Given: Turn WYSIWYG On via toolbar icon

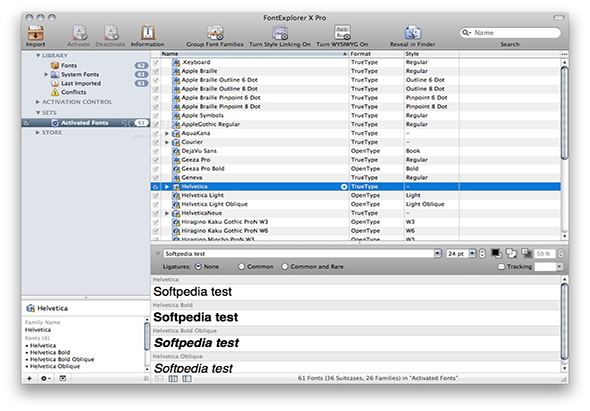Looking at the screenshot, I should pyautogui.click(x=342, y=33).
